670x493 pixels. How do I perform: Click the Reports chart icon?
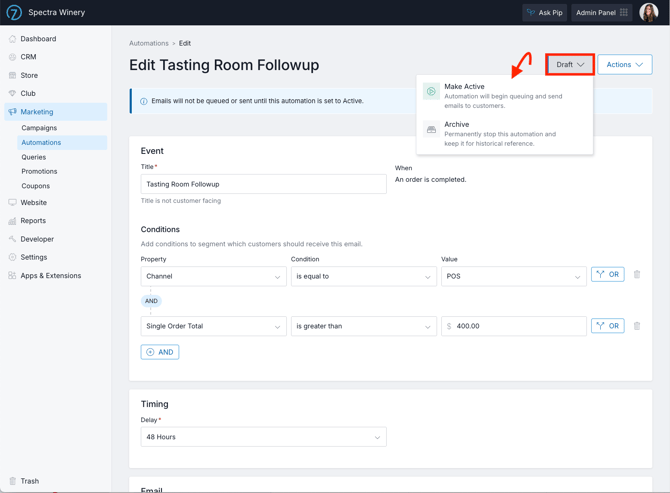point(12,221)
